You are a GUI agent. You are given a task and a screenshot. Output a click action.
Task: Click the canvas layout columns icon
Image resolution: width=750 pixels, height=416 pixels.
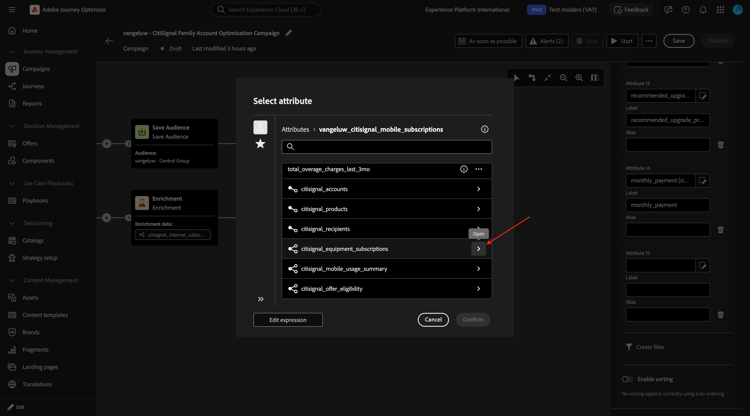595,78
